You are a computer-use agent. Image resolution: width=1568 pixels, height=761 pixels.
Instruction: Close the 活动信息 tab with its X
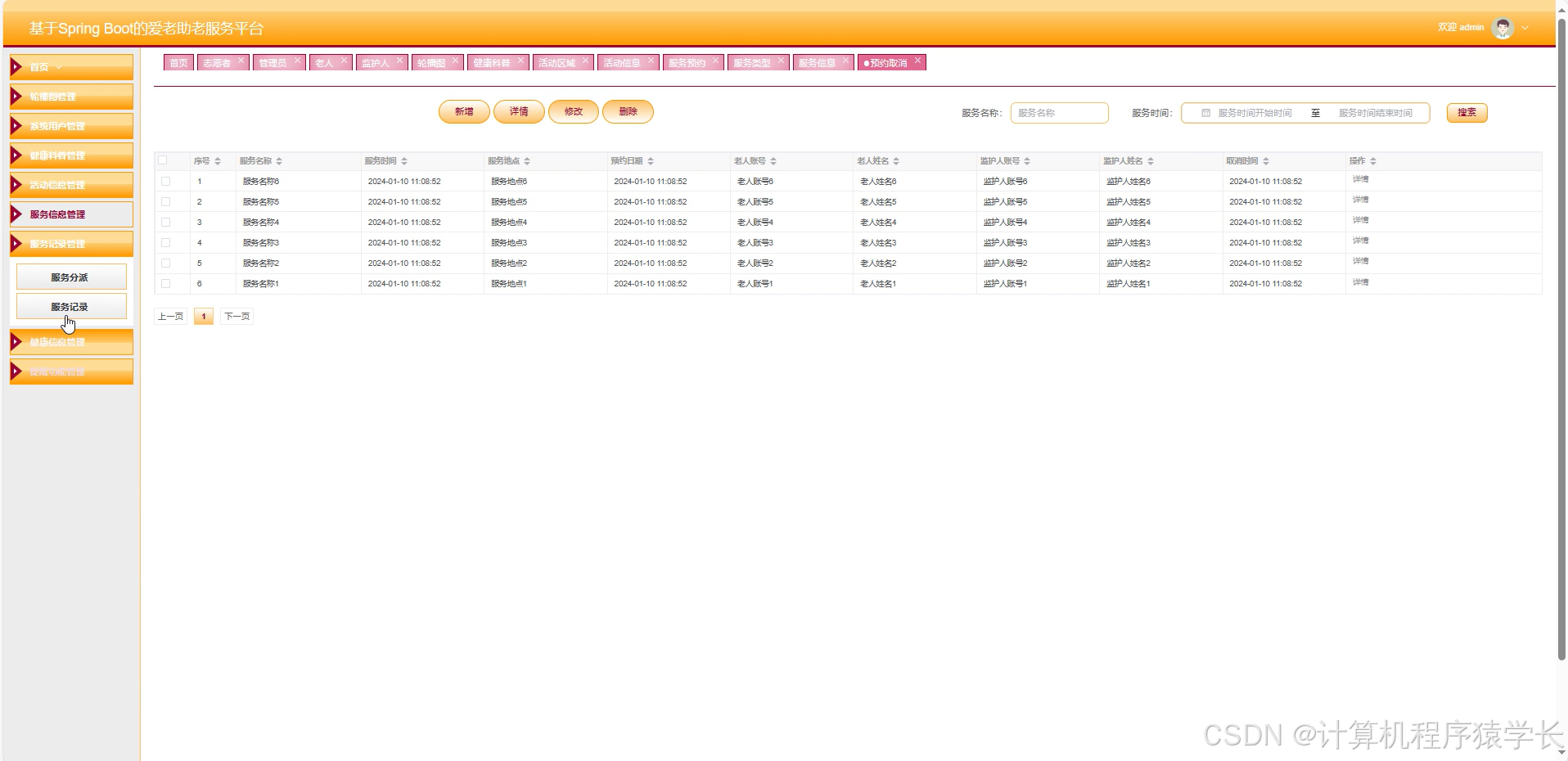pos(651,61)
